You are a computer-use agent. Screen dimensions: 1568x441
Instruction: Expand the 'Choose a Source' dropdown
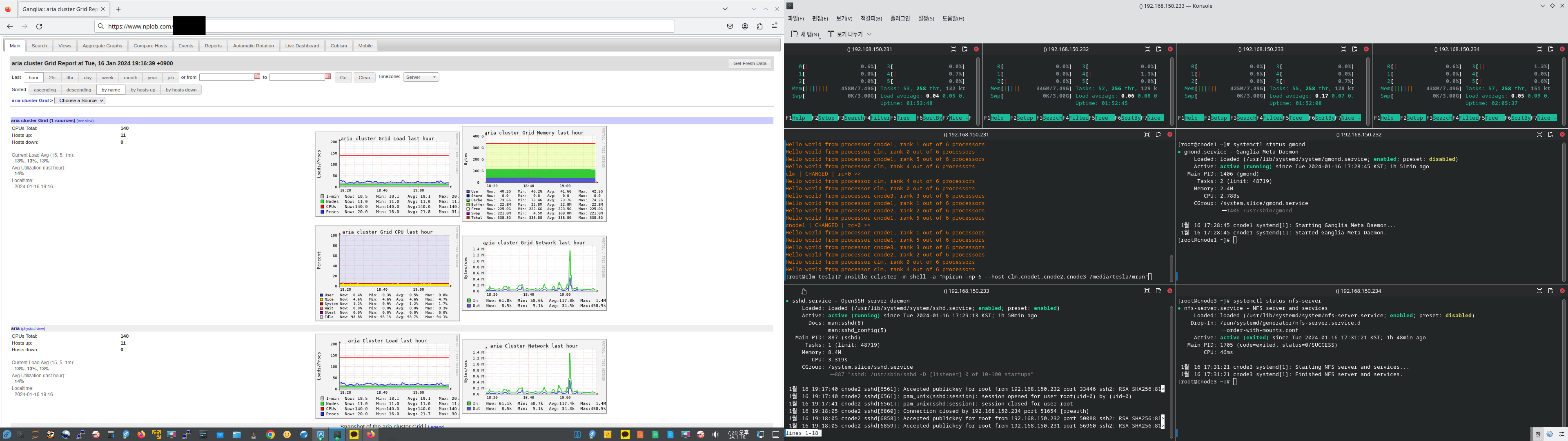pos(80,100)
